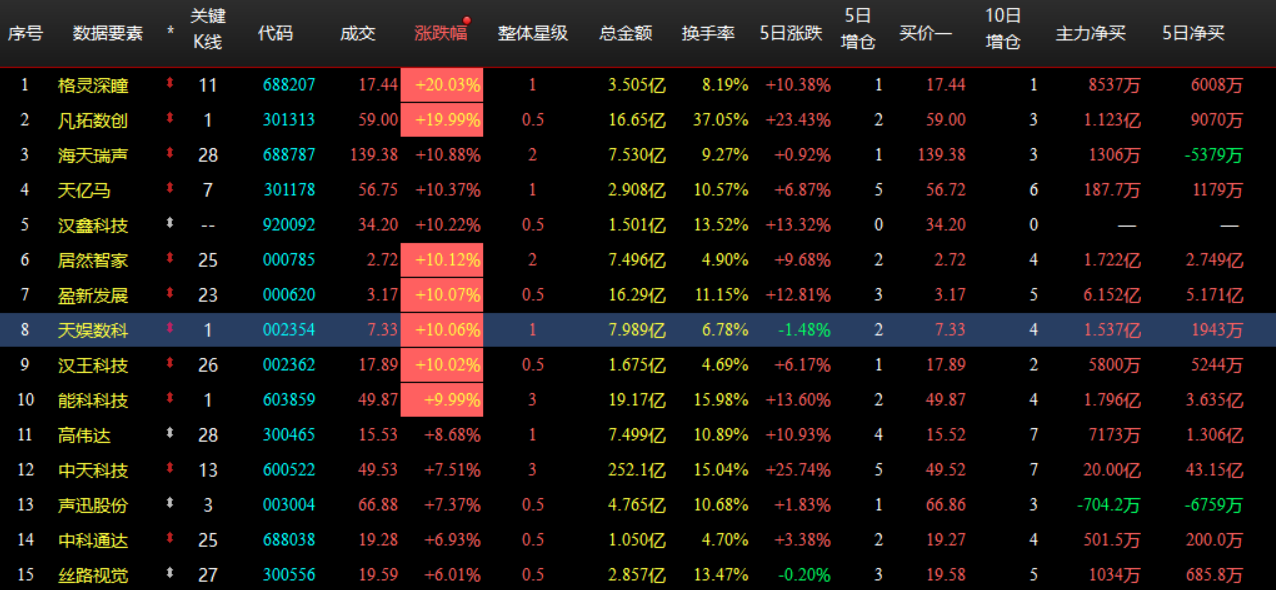
Task: Click the marker icon beside 盈新发展
Action: (169, 294)
